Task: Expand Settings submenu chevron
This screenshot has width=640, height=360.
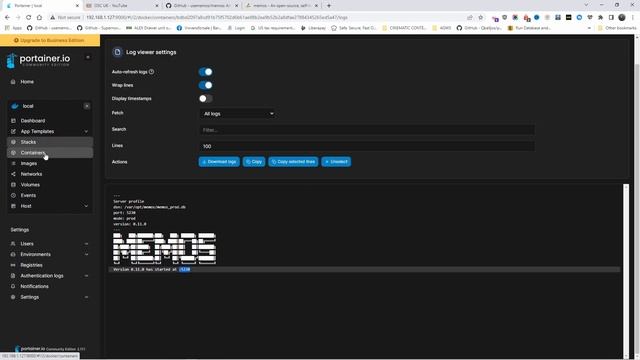Action: [86, 297]
